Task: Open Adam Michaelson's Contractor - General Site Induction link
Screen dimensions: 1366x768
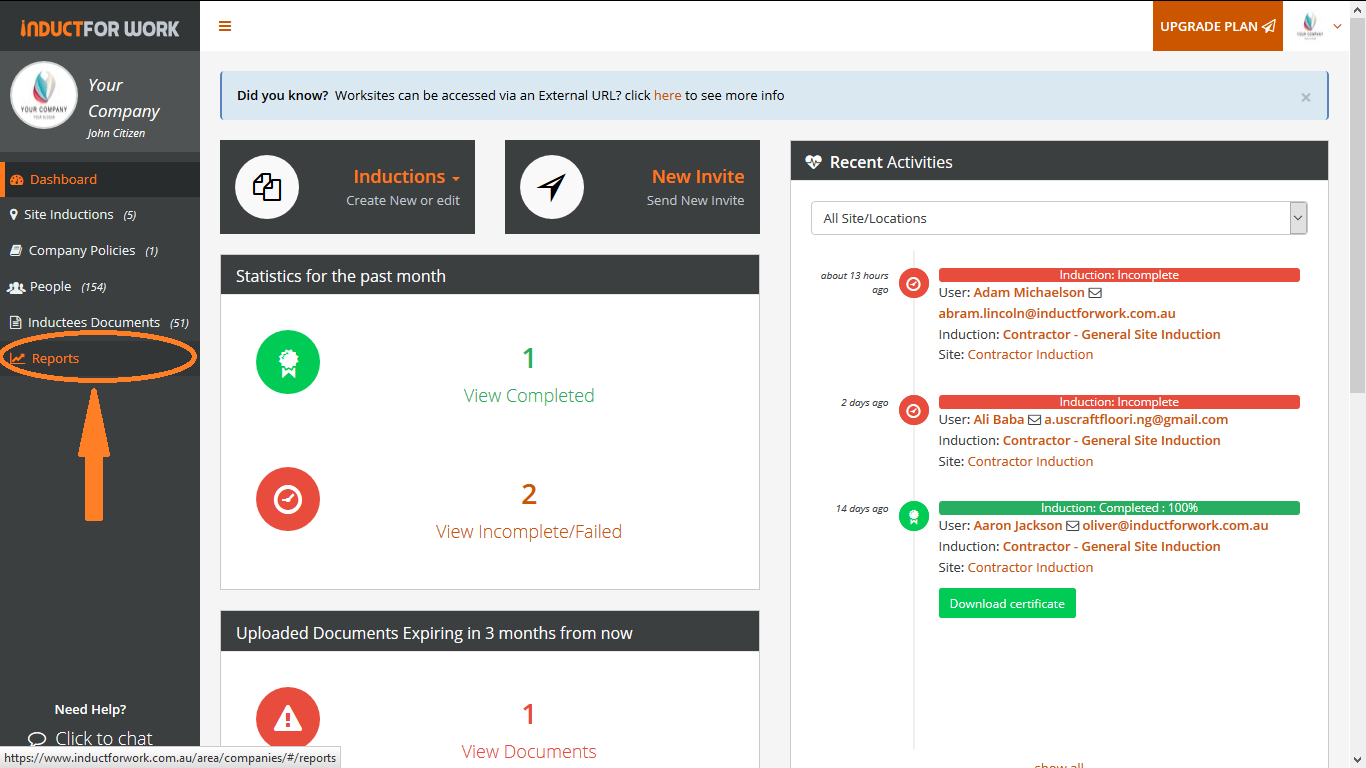Action: [1112, 335]
